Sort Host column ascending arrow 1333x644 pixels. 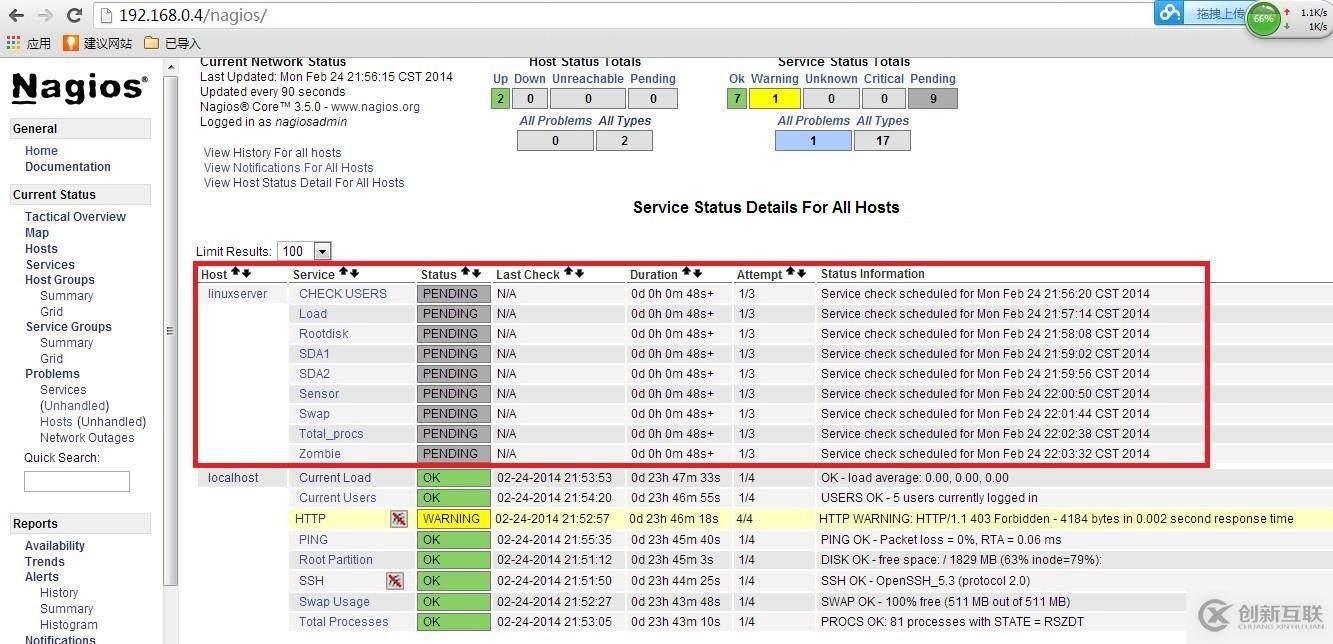point(235,273)
